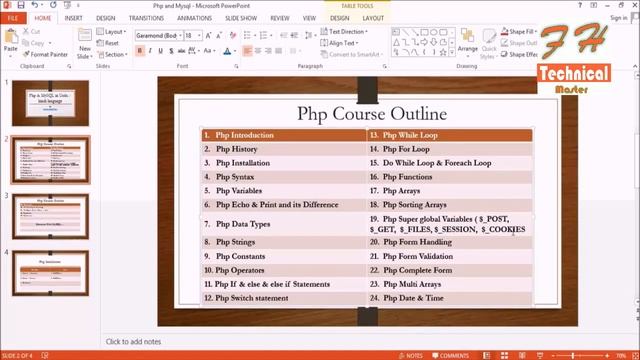Activate the Format Painter brush
The height and width of the screenshot is (360, 640).
45,54
